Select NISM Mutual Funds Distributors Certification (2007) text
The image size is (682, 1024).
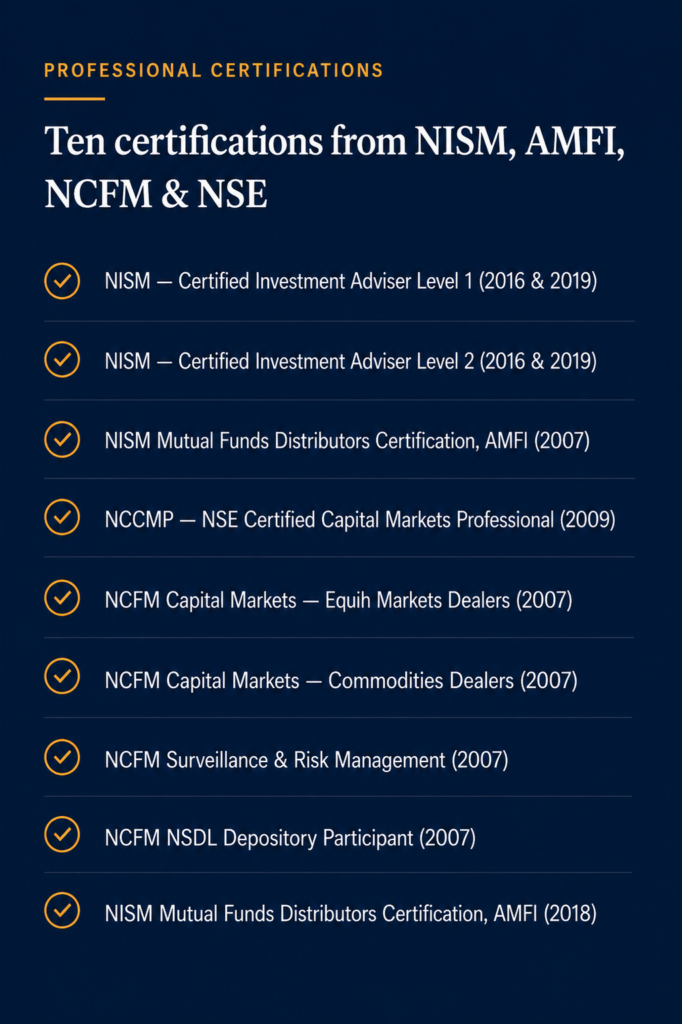(x=348, y=441)
